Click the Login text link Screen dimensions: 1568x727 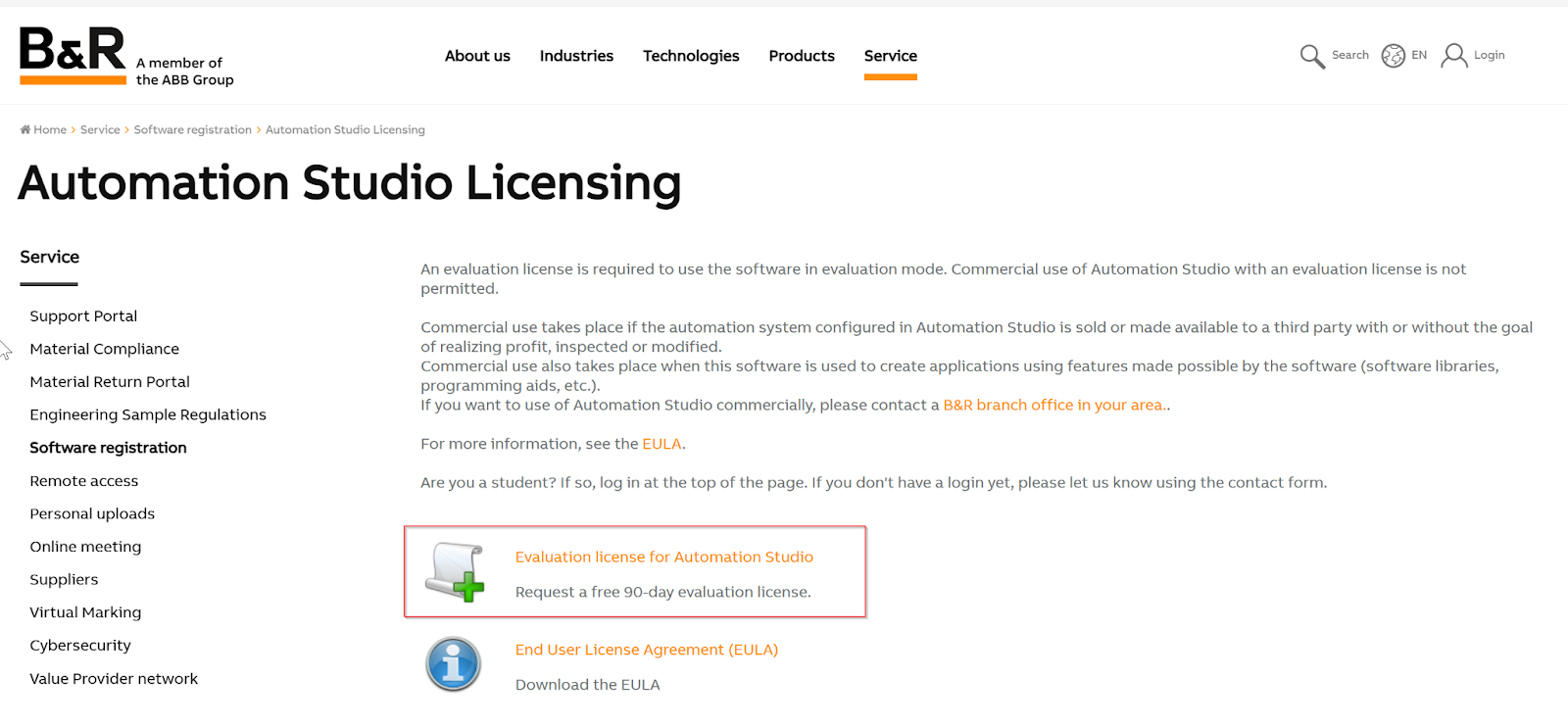click(x=1489, y=55)
